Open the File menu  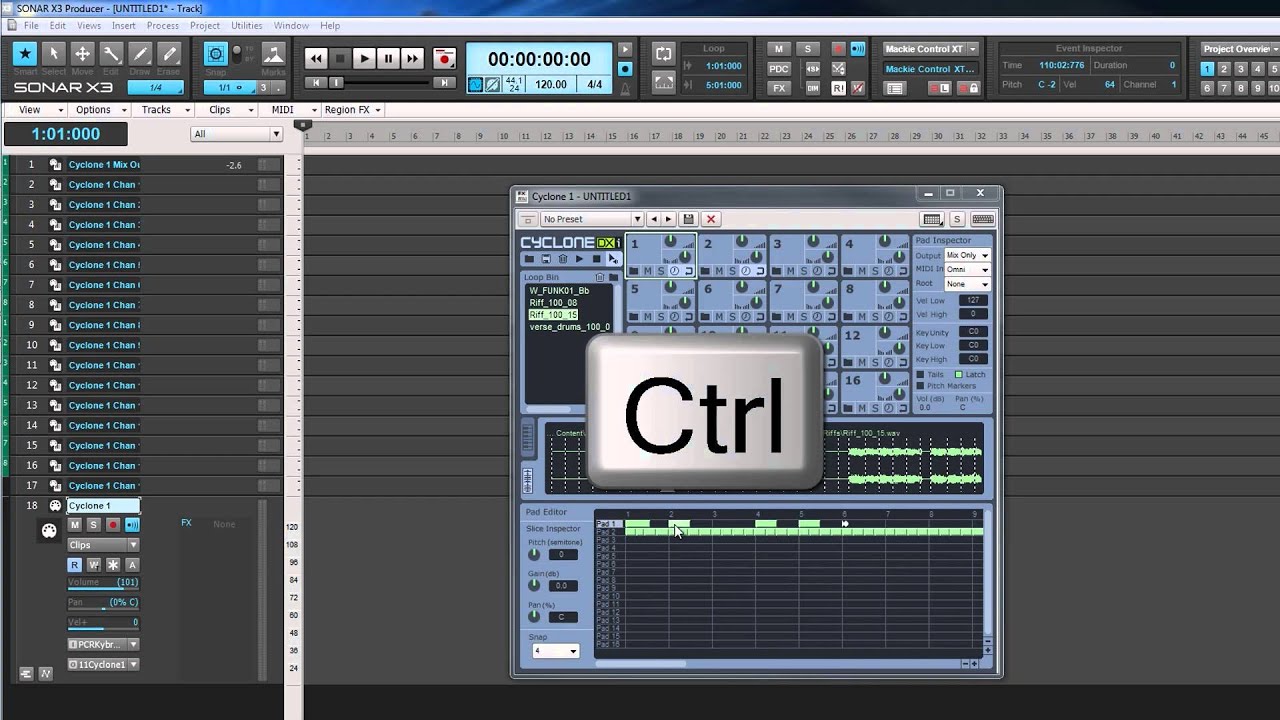(31, 25)
